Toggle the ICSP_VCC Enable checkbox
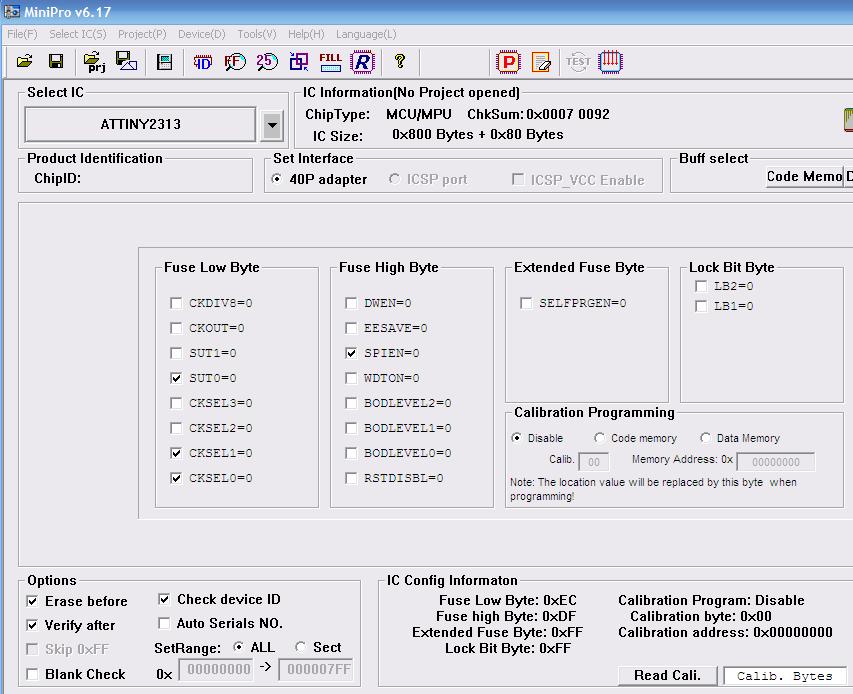 pos(518,179)
